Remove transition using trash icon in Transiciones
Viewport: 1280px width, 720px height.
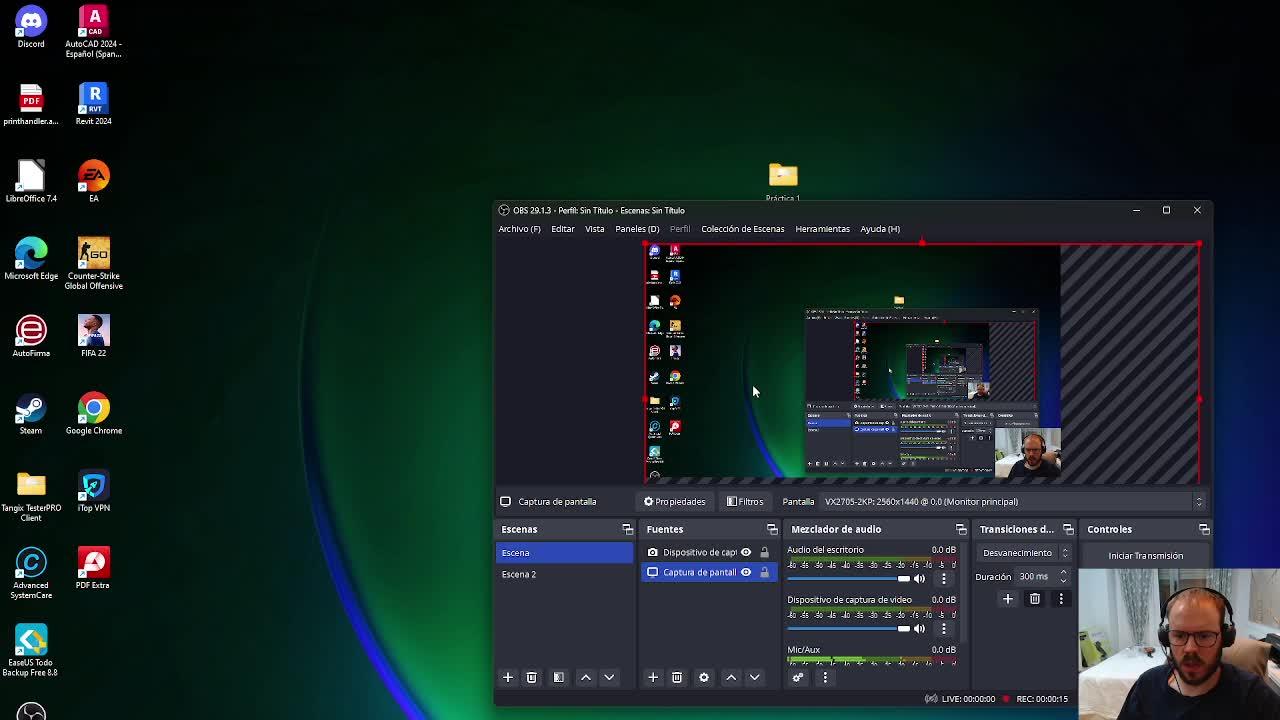1035,599
